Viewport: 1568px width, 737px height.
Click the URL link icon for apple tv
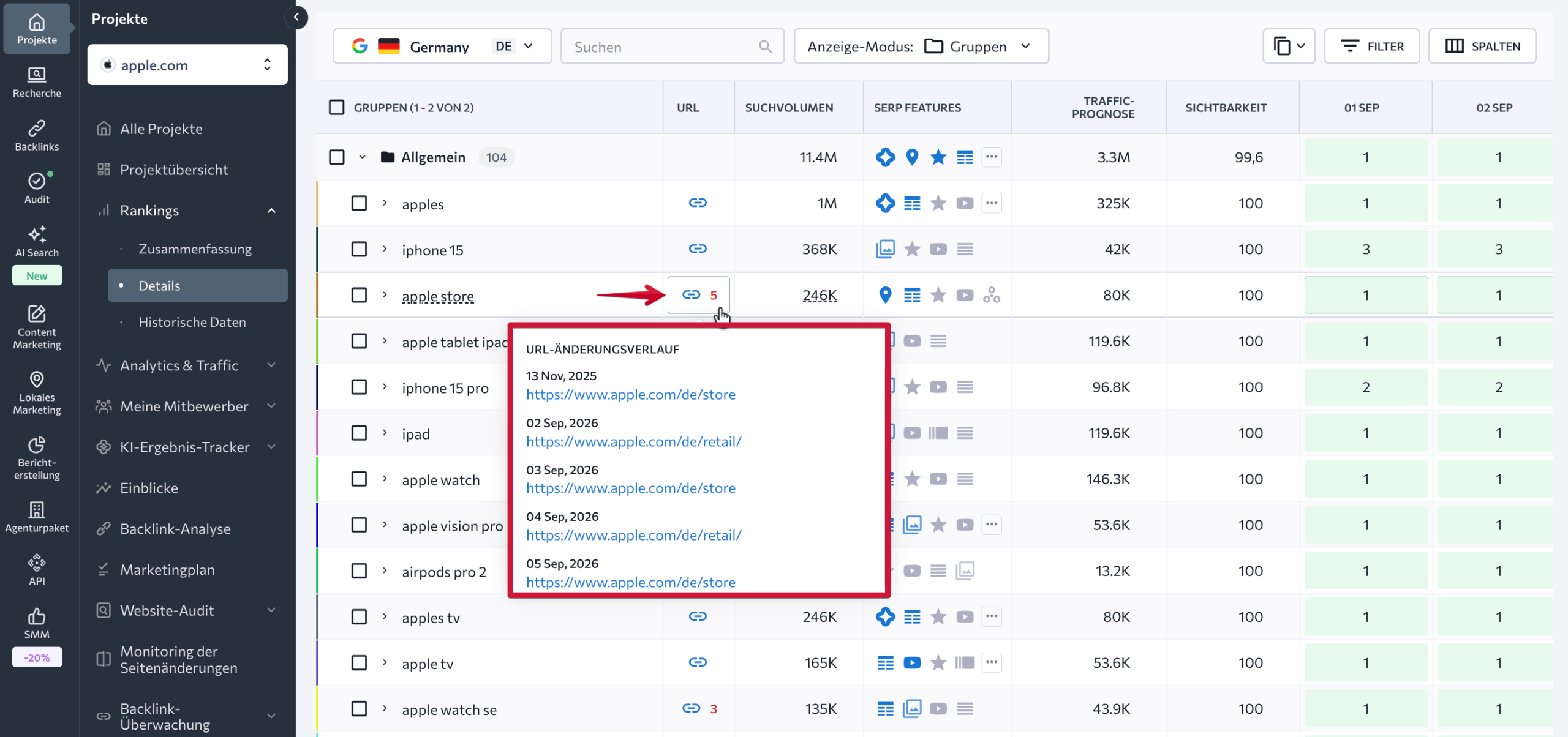[x=698, y=662]
